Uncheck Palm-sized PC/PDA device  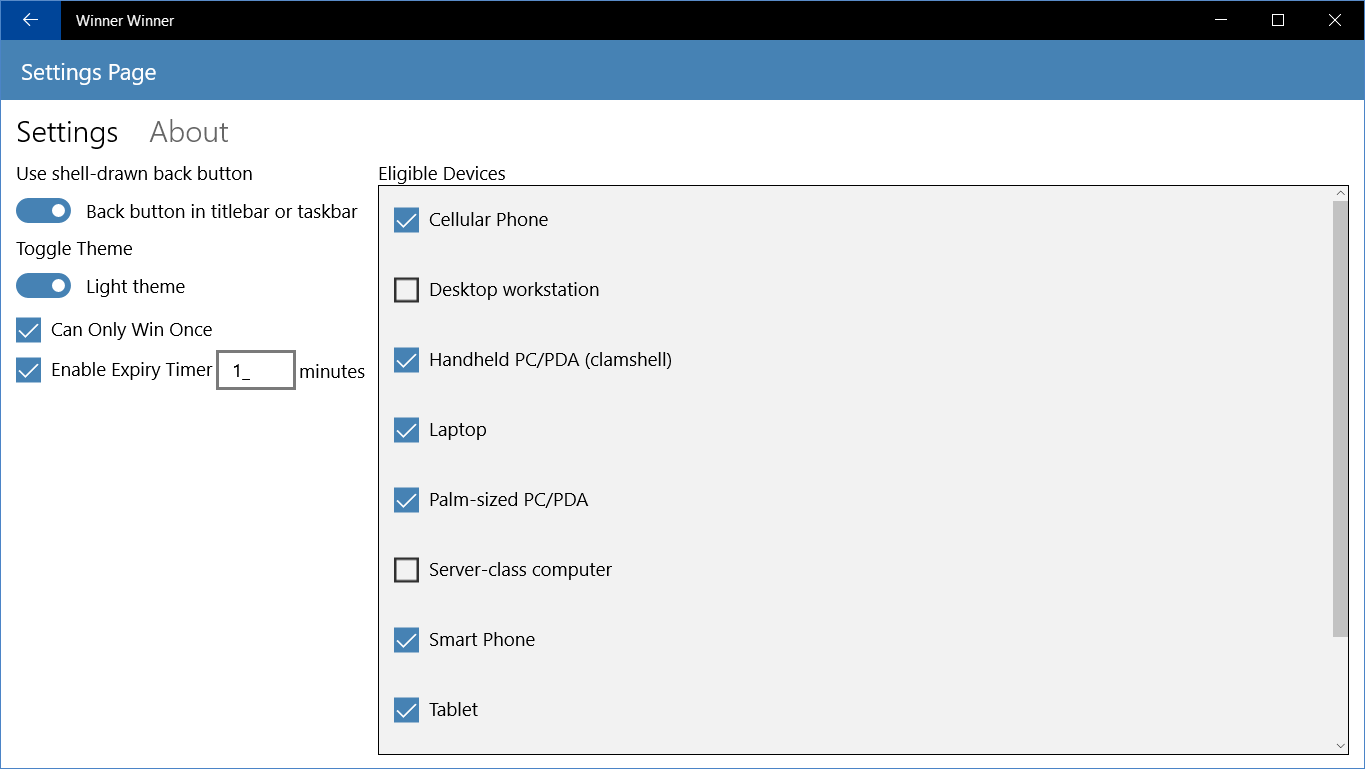[406, 500]
